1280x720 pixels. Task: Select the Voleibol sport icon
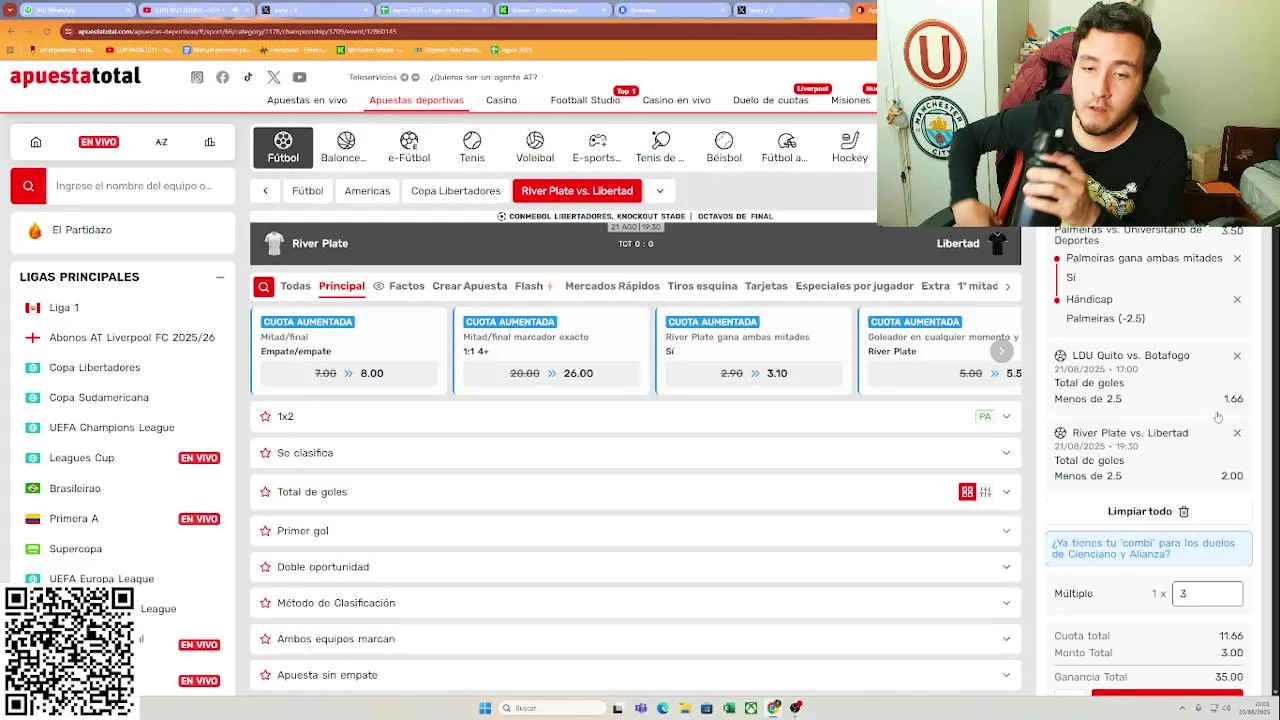535,147
